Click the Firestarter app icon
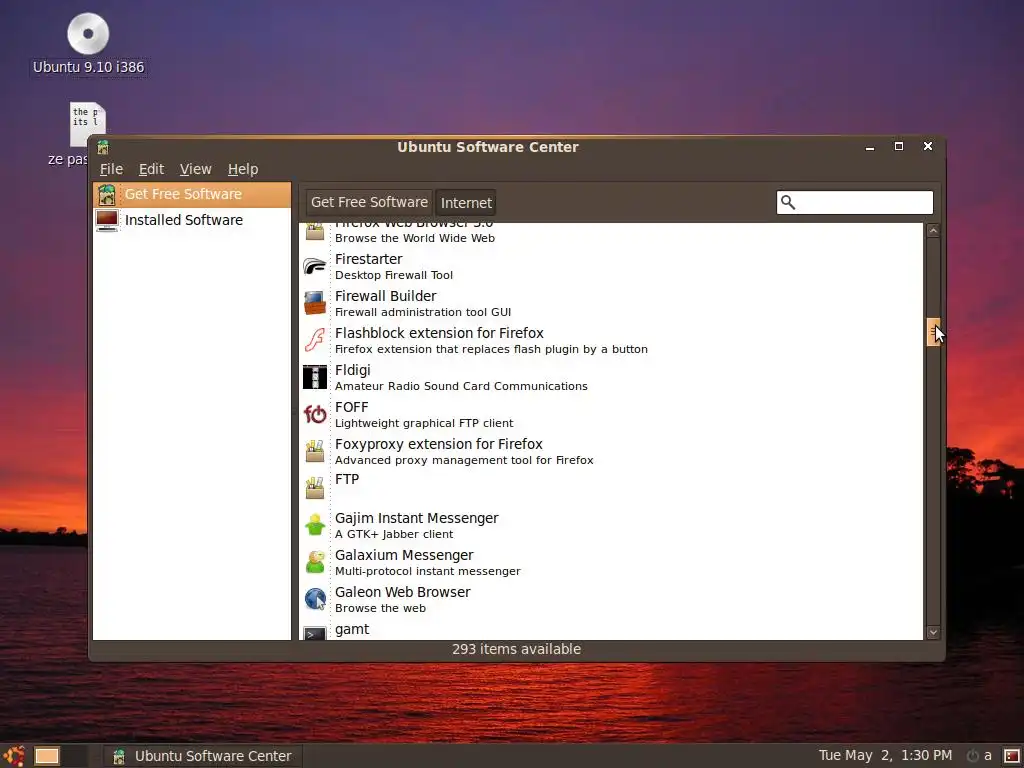 pos(315,266)
